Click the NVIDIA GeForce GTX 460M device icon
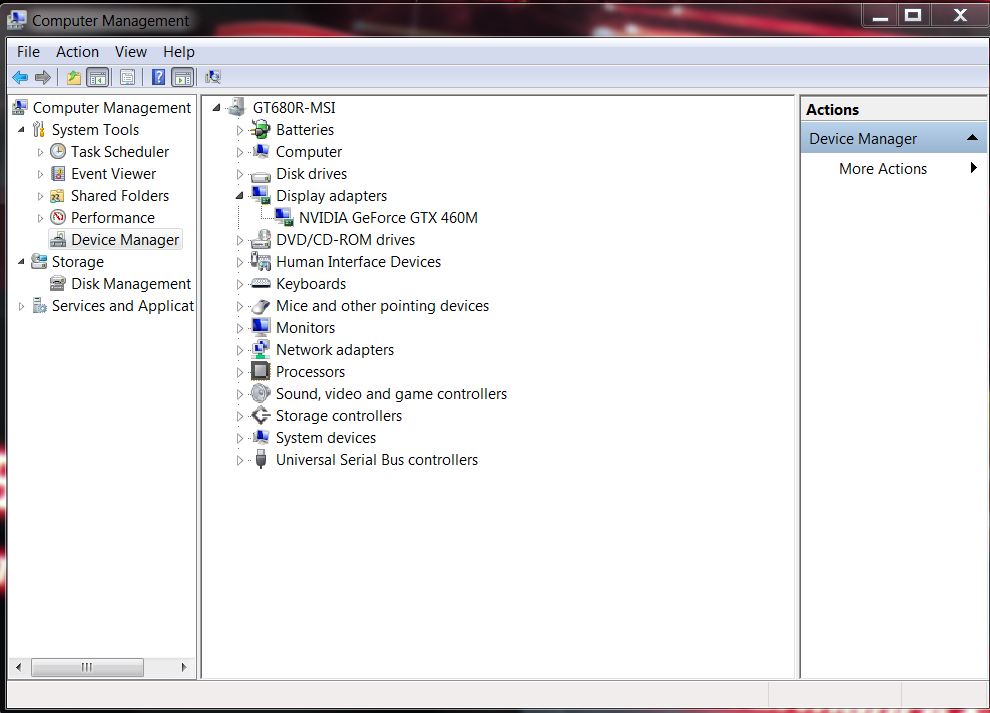This screenshot has width=990, height=713. click(x=284, y=217)
